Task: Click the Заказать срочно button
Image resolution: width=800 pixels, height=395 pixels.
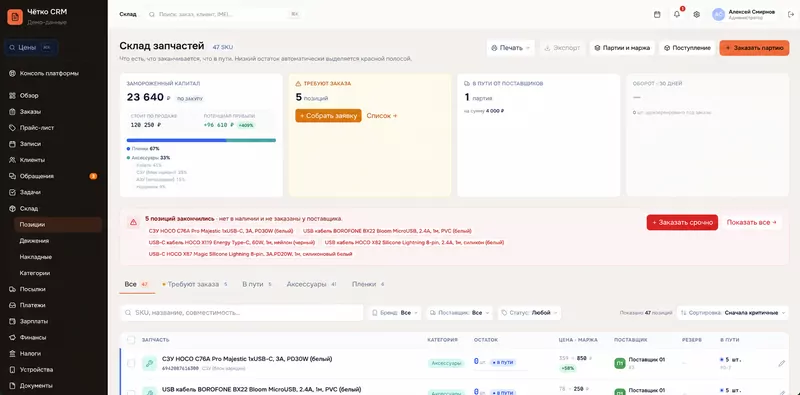Action: (682, 223)
